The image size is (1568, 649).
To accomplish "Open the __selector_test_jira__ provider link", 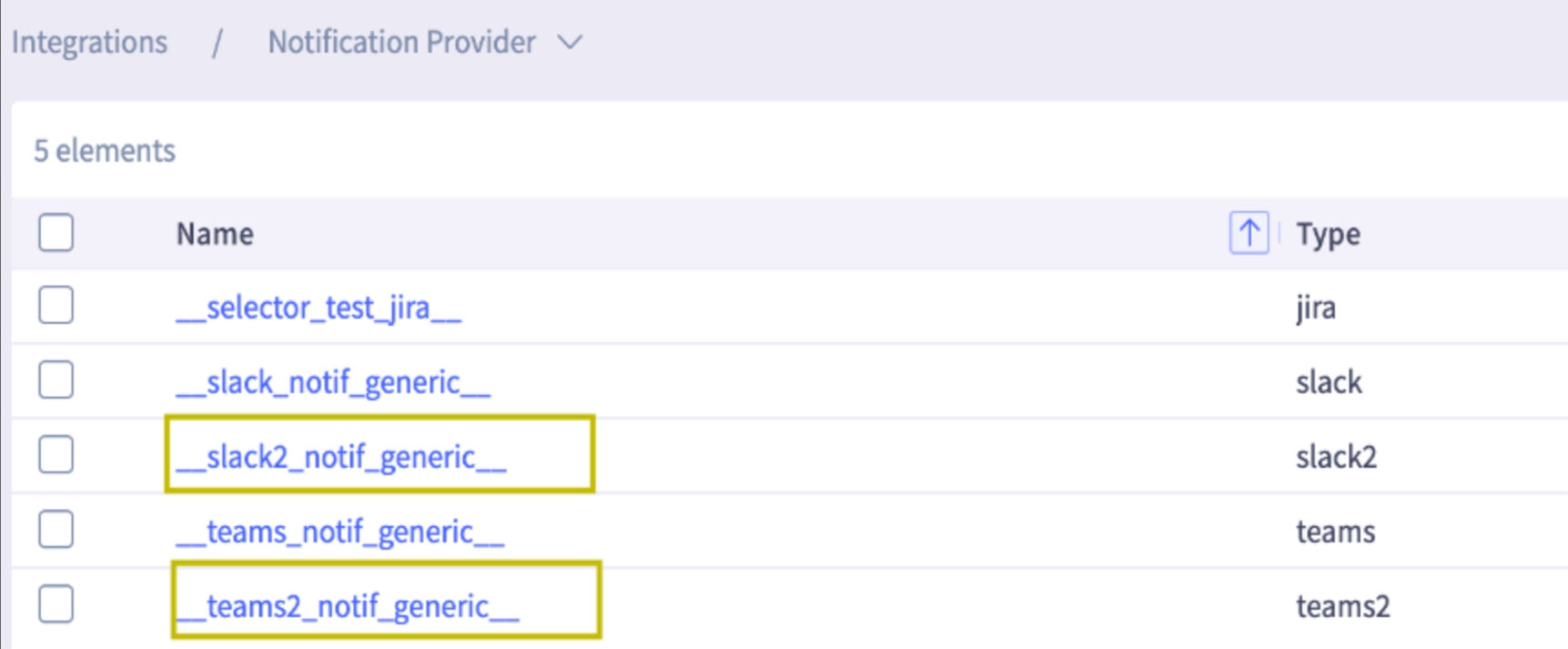I will 319,308.
